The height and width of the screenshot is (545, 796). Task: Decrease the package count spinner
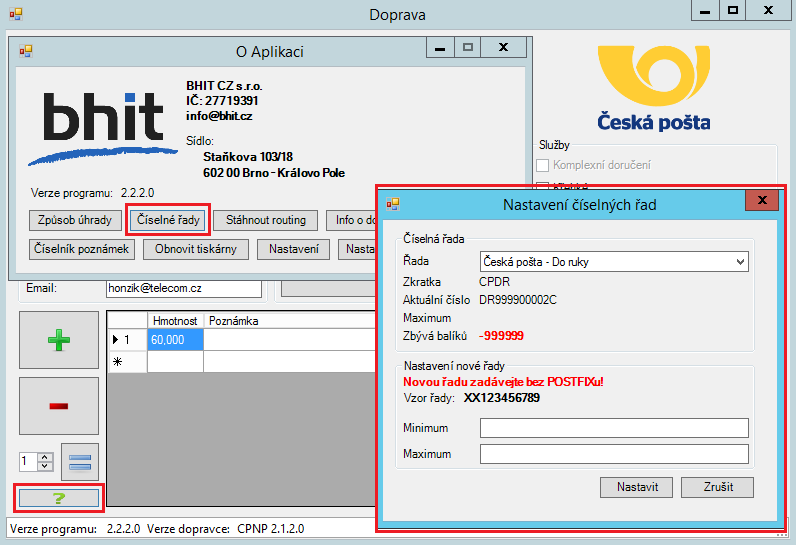pos(45,465)
